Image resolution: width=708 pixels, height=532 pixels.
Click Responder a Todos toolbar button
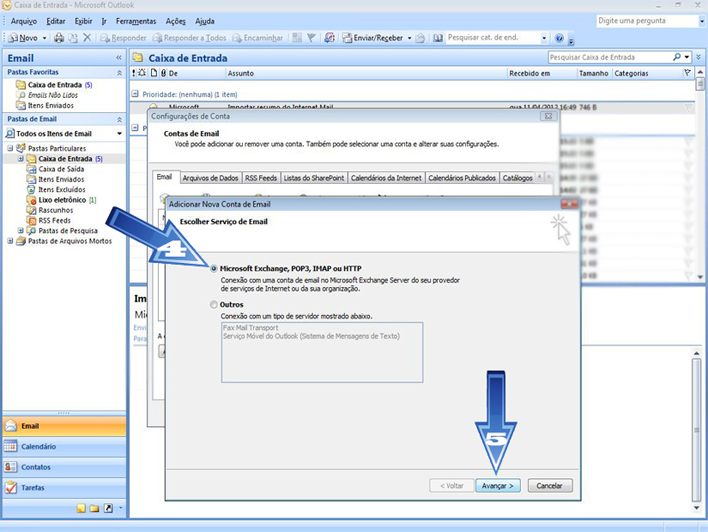pyautogui.click(x=189, y=38)
